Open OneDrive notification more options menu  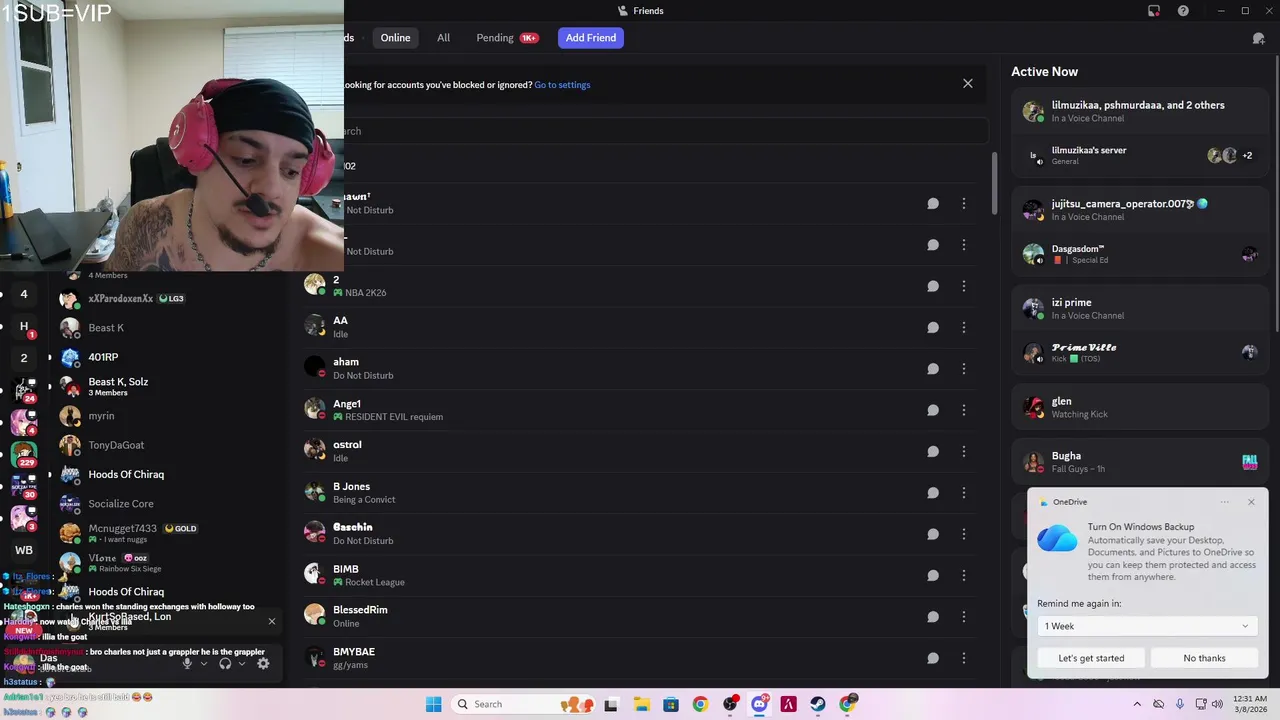(1225, 502)
